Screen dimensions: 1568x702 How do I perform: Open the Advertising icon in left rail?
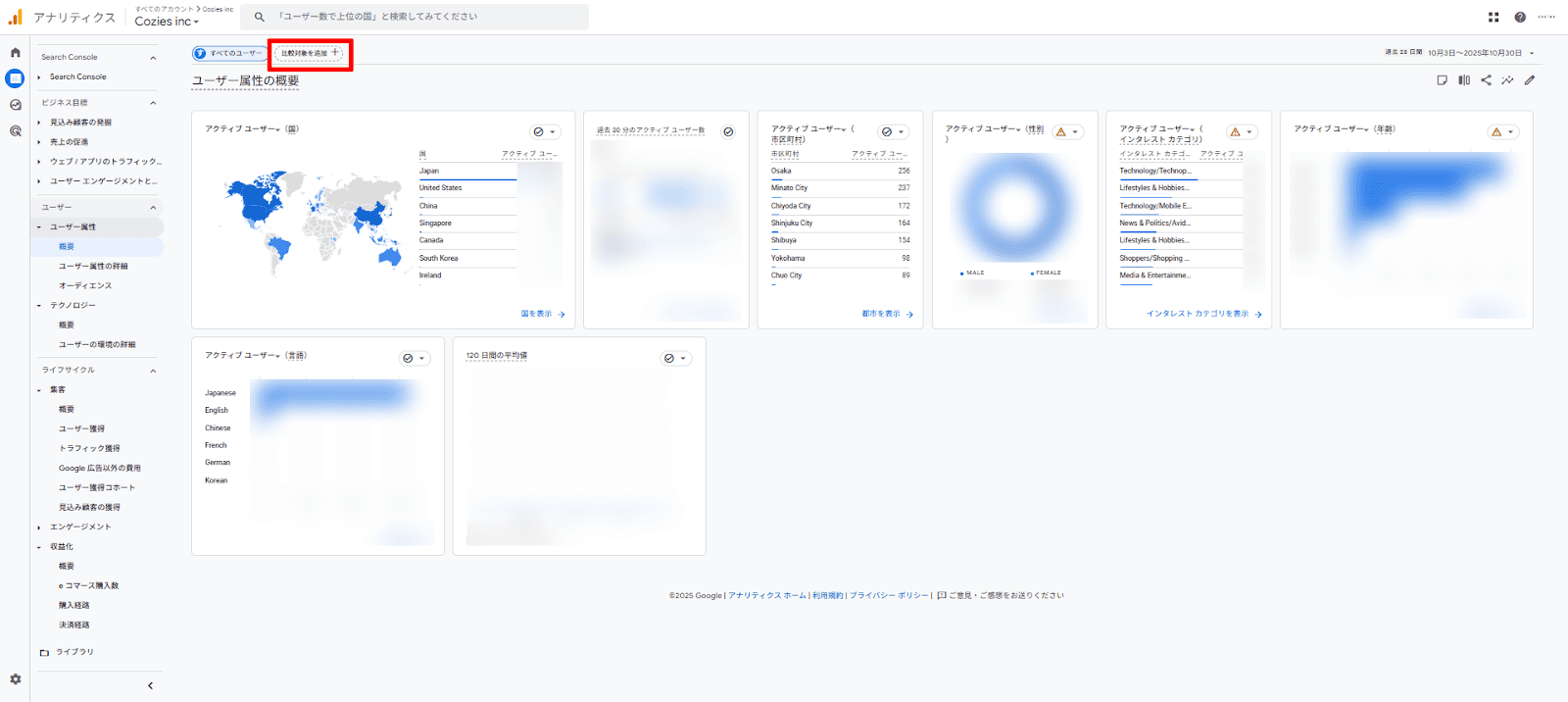click(x=15, y=130)
